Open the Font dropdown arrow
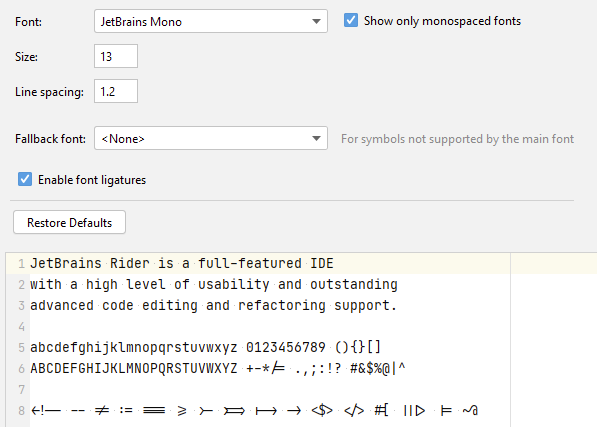This screenshot has width=597, height=427. [x=316, y=21]
